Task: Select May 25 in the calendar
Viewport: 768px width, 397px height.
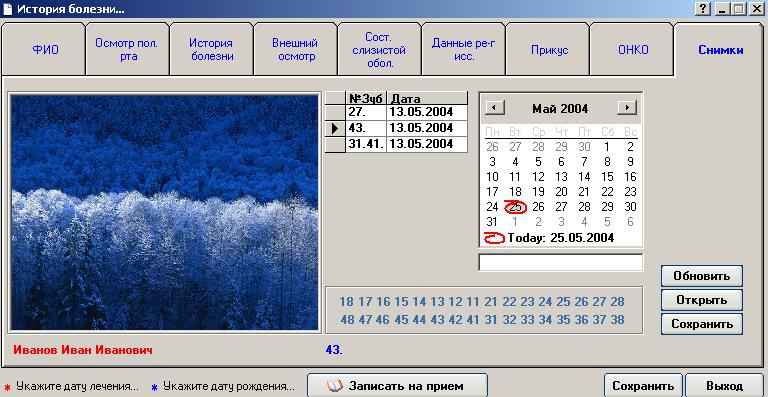Action: click(x=515, y=207)
